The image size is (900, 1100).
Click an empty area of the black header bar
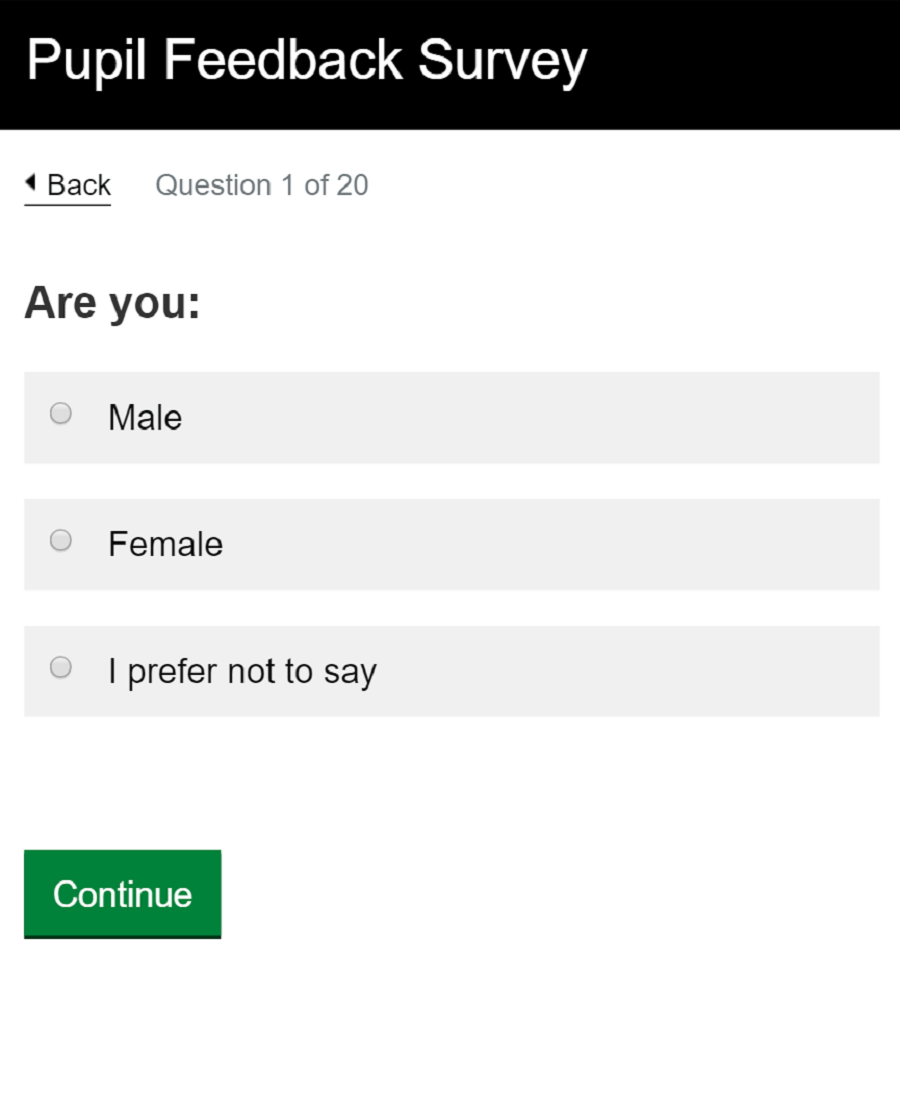pos(744,65)
